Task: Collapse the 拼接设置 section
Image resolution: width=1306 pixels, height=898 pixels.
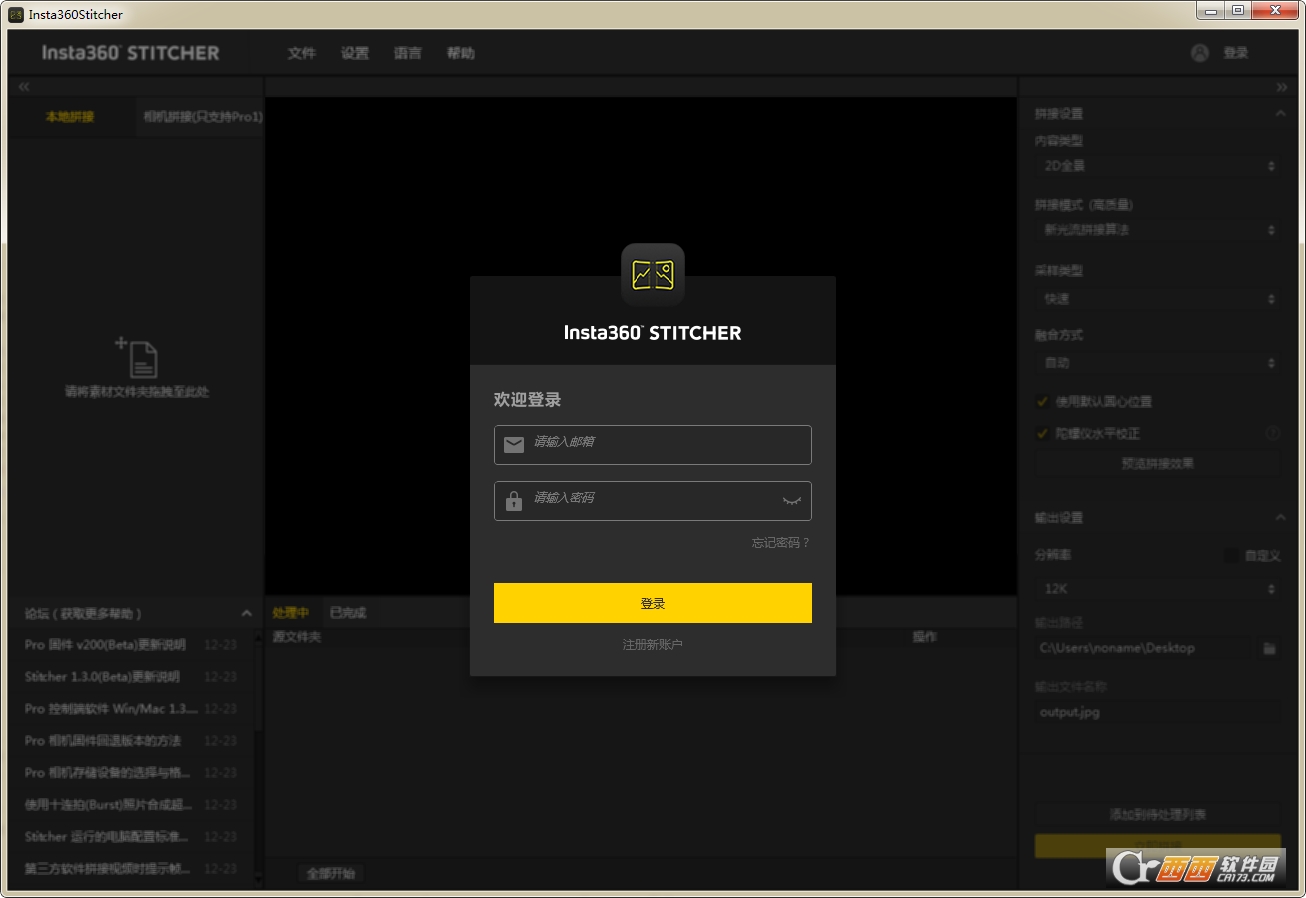Action: pyautogui.click(x=1280, y=114)
